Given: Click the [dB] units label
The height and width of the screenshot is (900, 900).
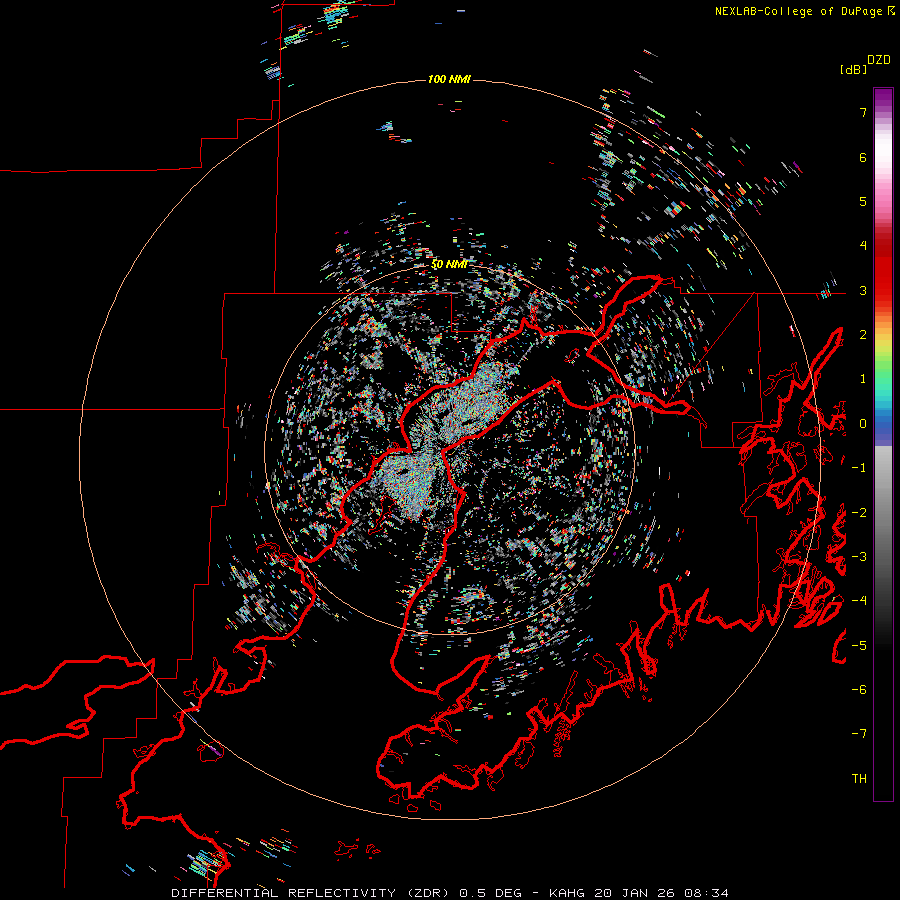Looking at the screenshot, I should pos(854,69).
